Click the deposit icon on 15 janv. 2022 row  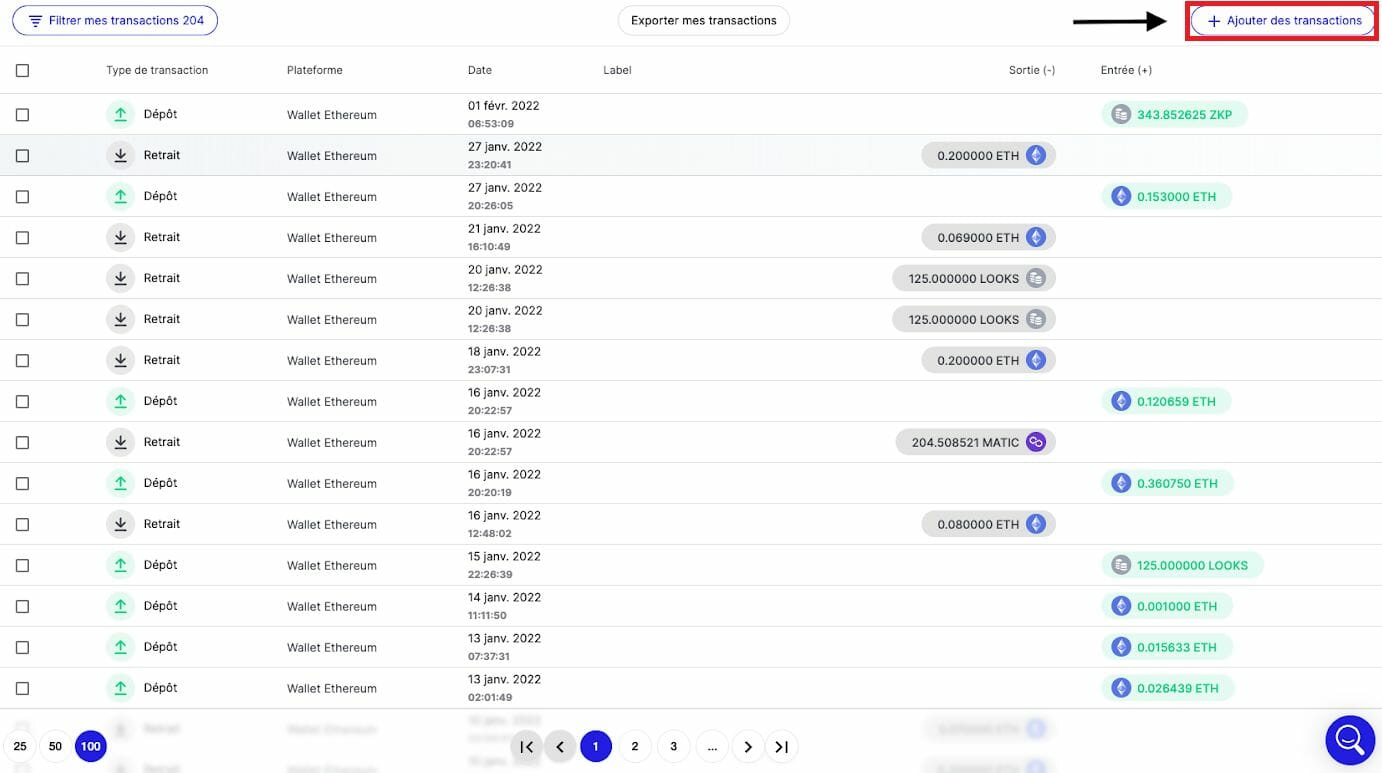click(120, 565)
